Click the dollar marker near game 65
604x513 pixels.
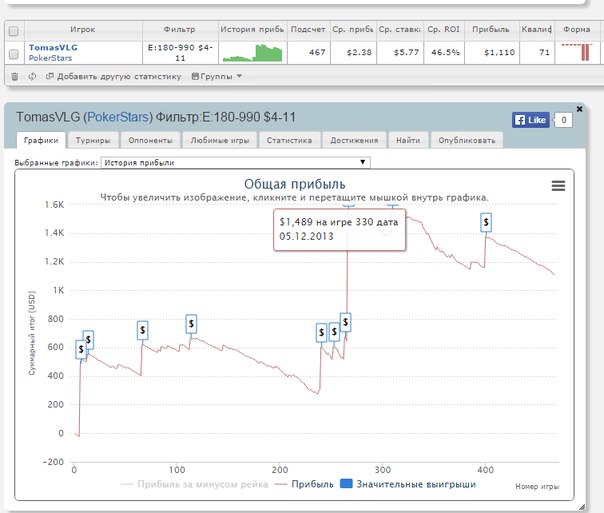[x=143, y=329]
